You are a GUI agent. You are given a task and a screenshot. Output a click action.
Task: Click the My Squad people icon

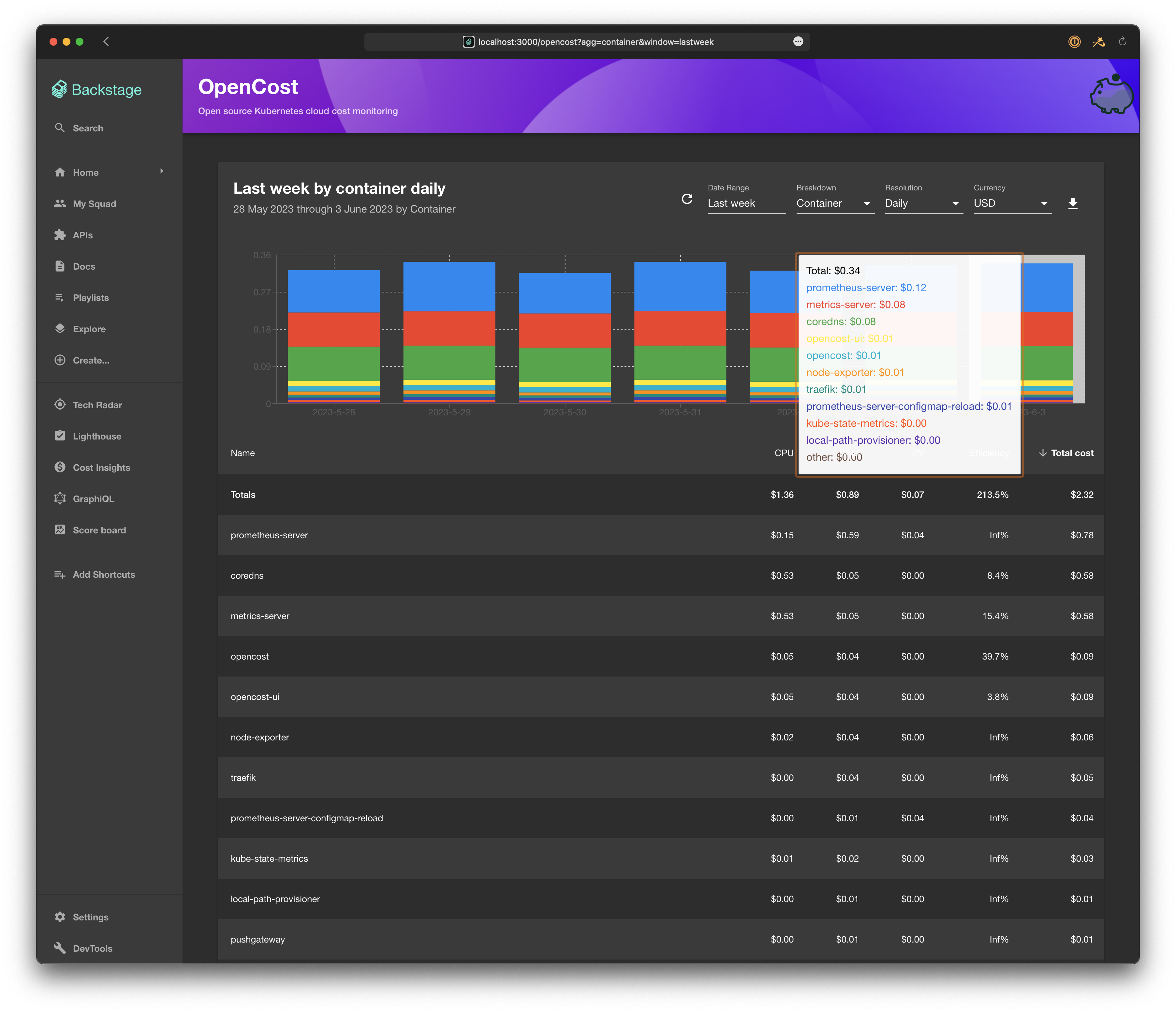[x=60, y=204]
